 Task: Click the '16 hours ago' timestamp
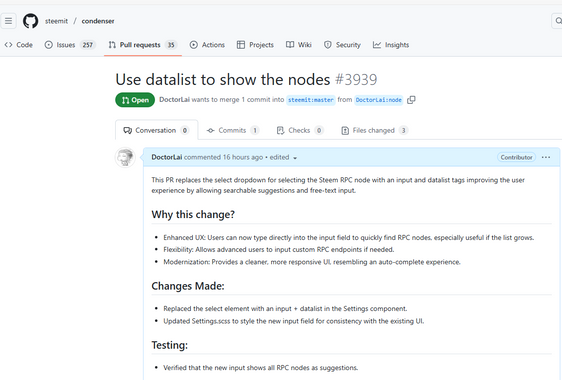tap(243, 157)
